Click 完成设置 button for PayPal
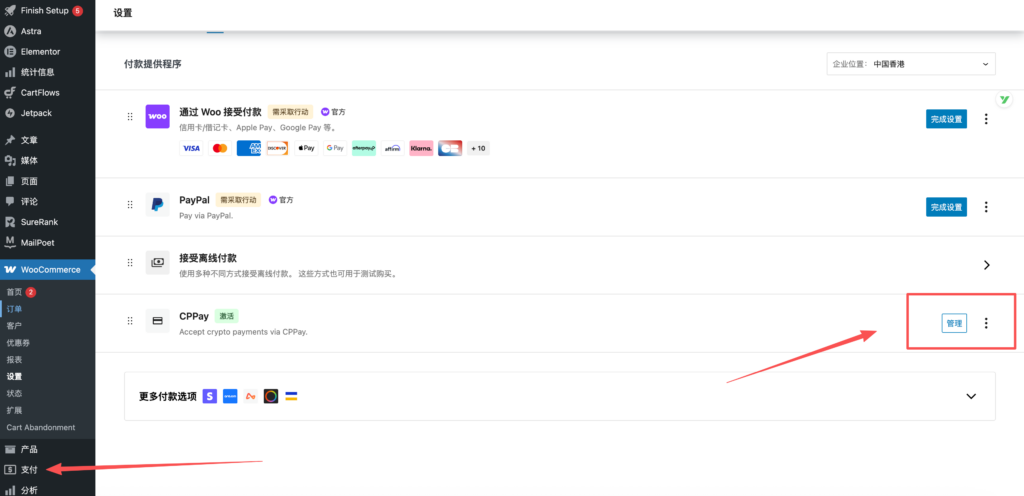The image size is (1024, 496). coord(946,207)
